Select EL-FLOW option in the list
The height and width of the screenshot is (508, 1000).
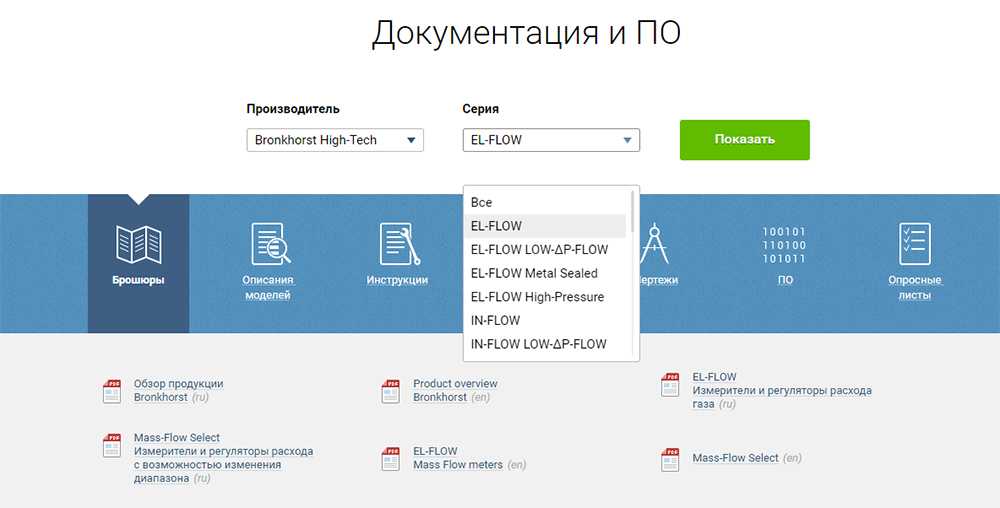coord(545,226)
